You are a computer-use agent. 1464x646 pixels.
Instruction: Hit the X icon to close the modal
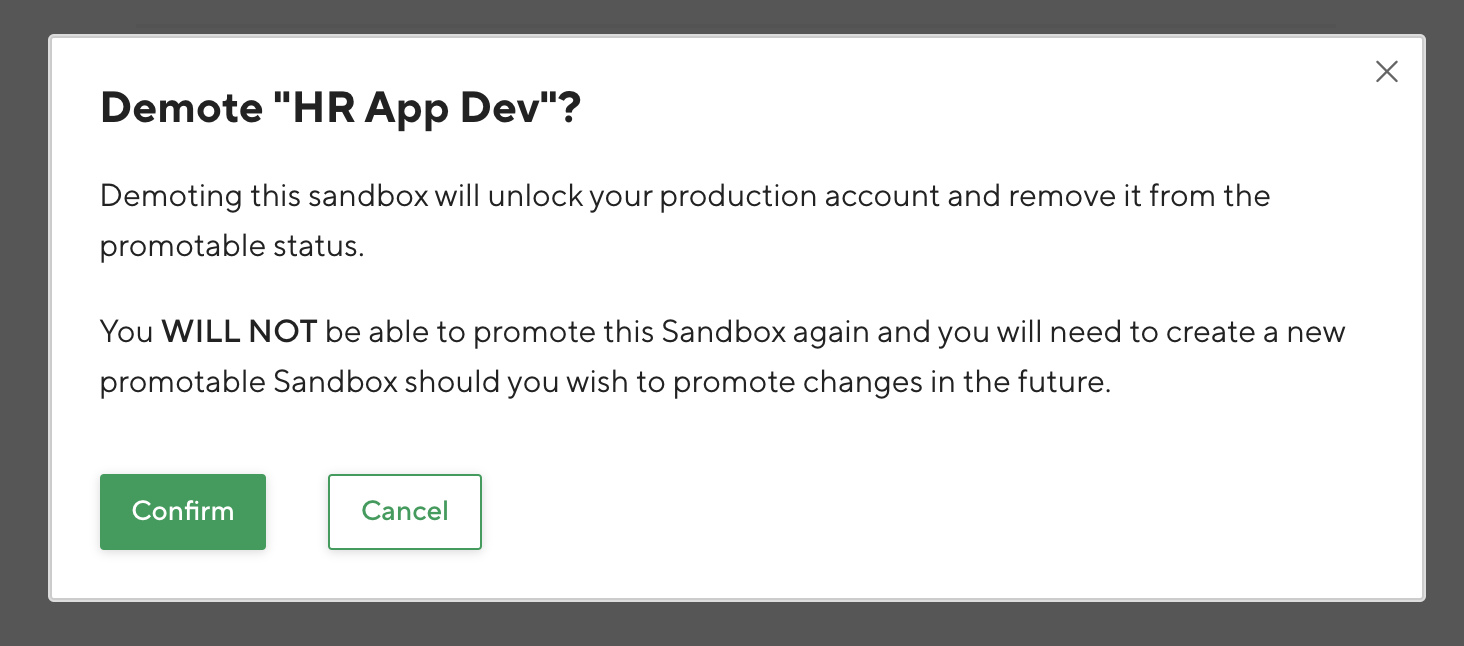pyautogui.click(x=1386, y=72)
